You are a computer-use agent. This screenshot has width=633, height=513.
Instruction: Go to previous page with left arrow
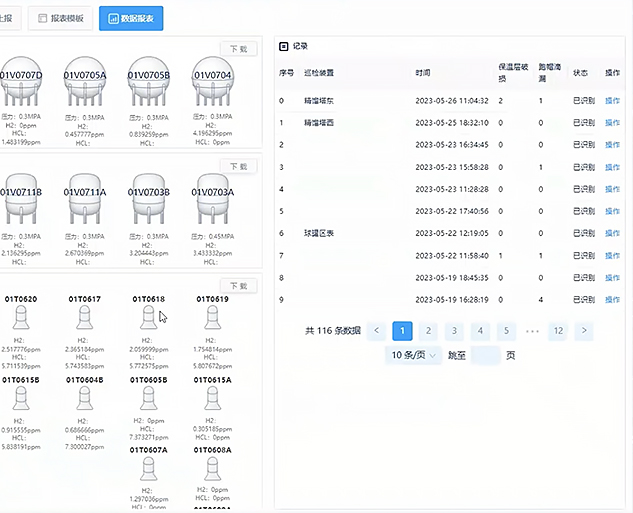[x=376, y=330]
